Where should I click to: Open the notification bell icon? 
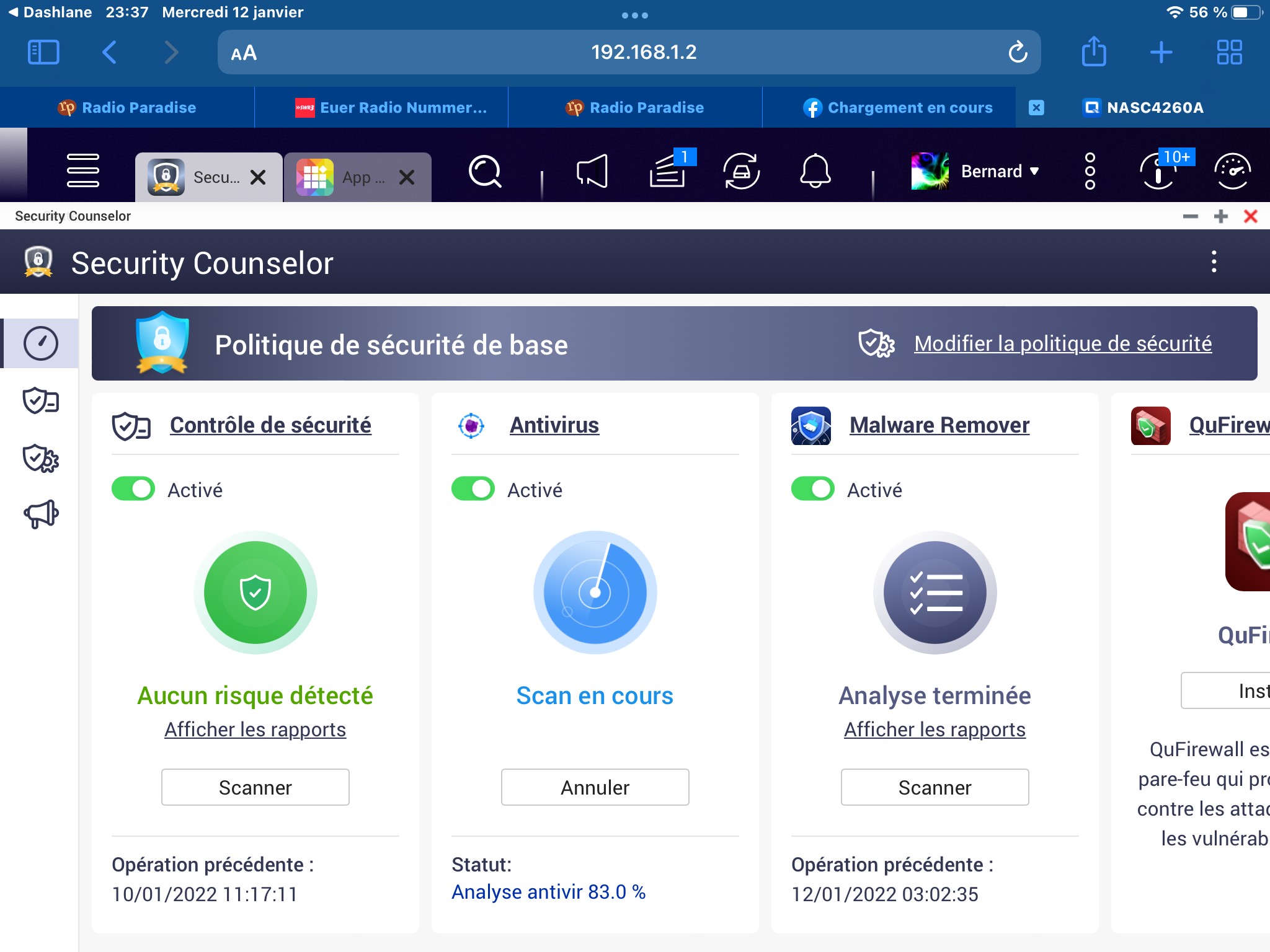pos(815,170)
